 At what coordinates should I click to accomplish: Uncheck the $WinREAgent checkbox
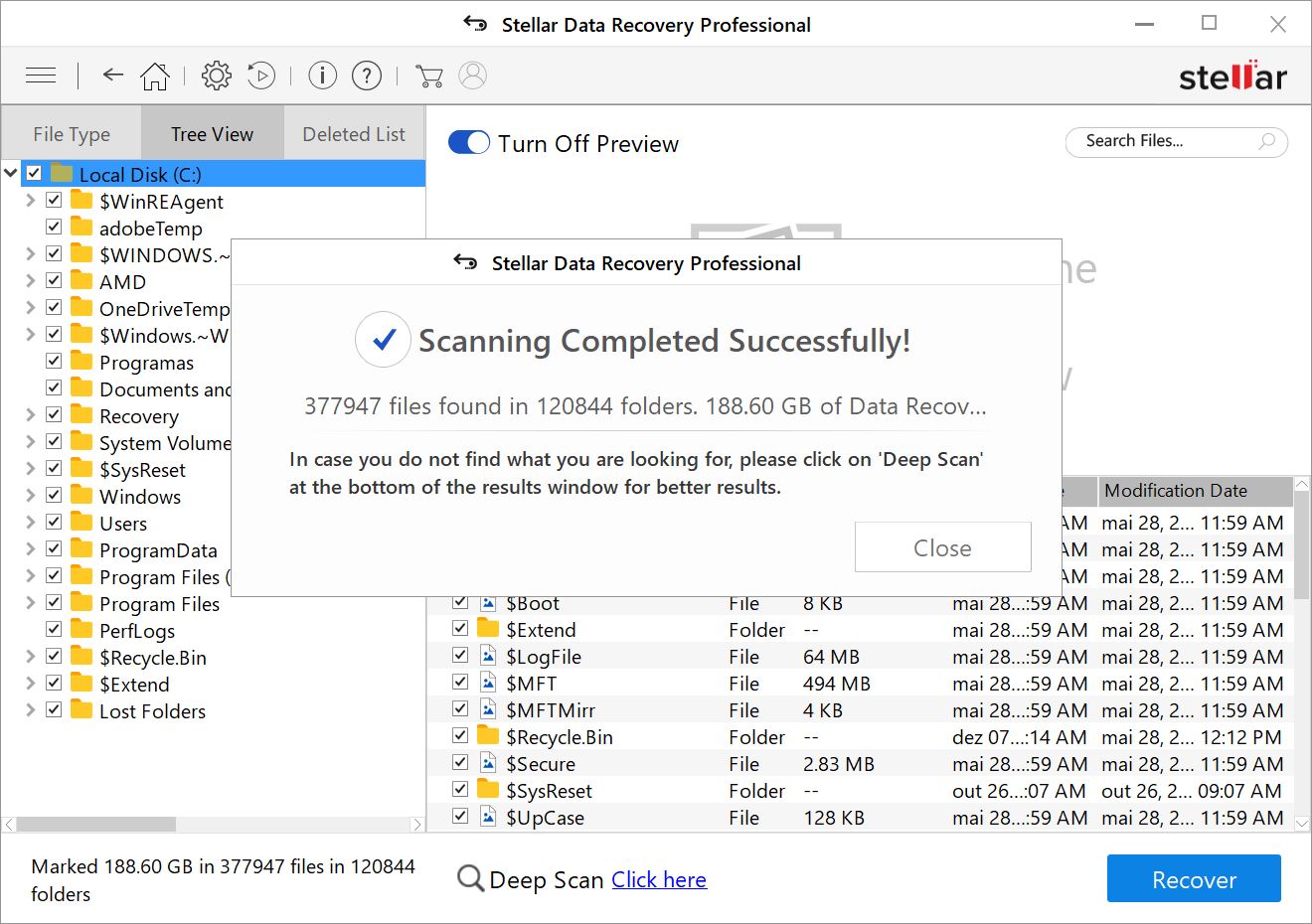[54, 200]
